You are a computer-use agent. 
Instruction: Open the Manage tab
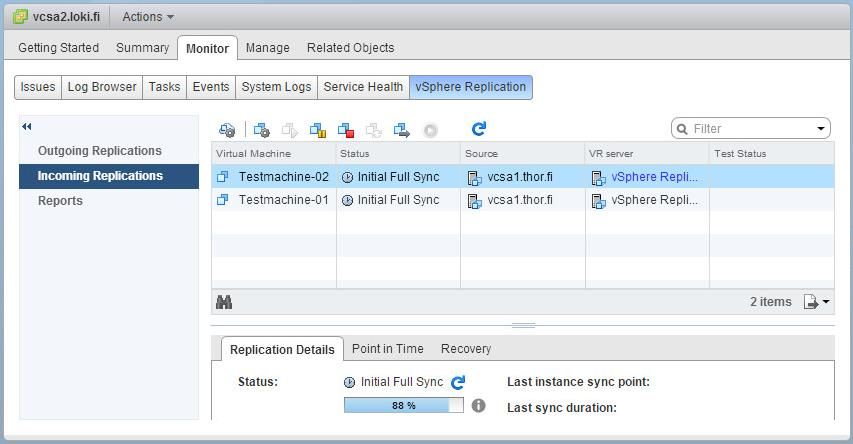268,48
